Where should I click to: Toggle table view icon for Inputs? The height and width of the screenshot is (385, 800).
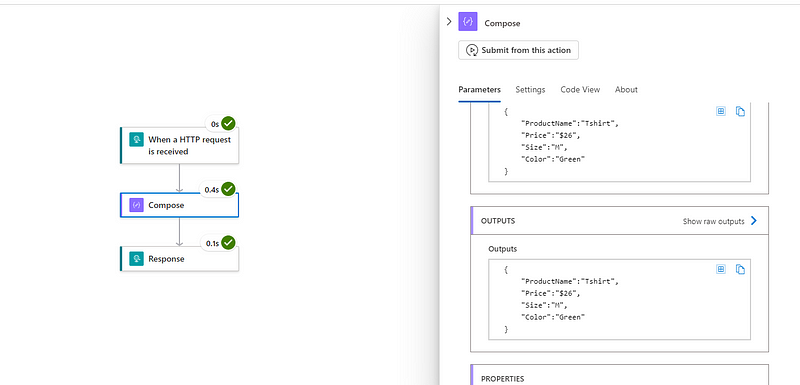(721, 111)
